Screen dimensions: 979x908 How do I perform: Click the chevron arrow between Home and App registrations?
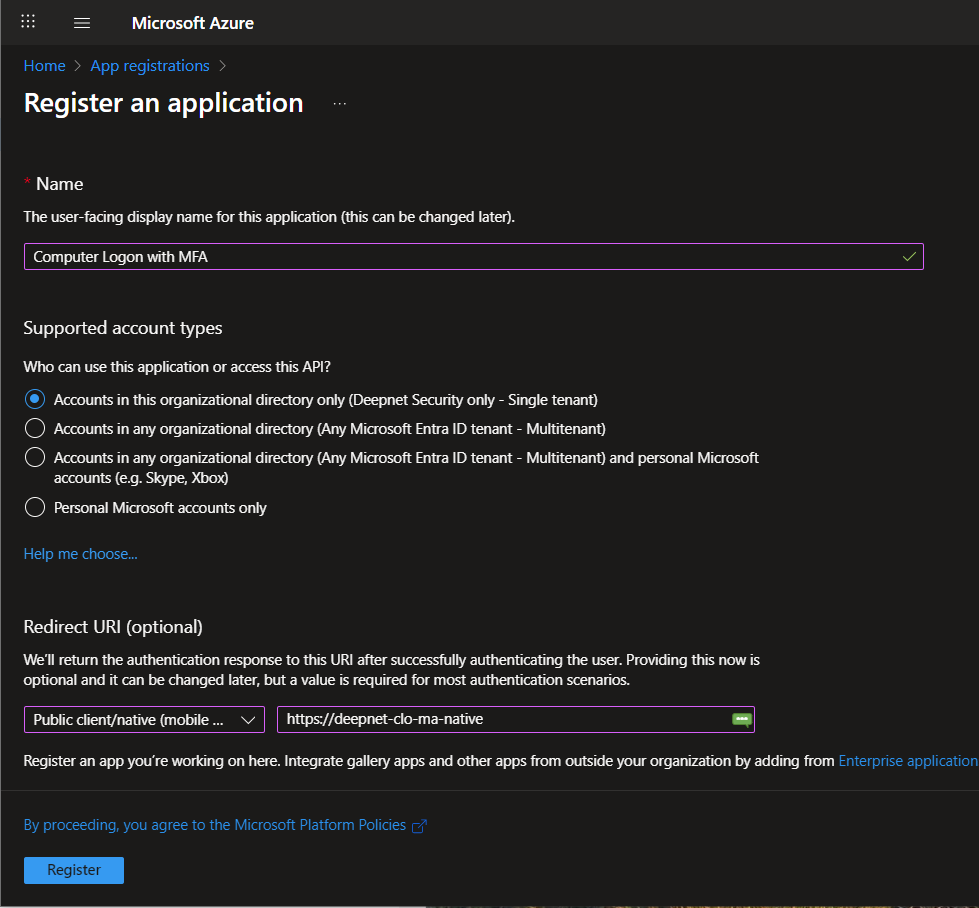77,66
